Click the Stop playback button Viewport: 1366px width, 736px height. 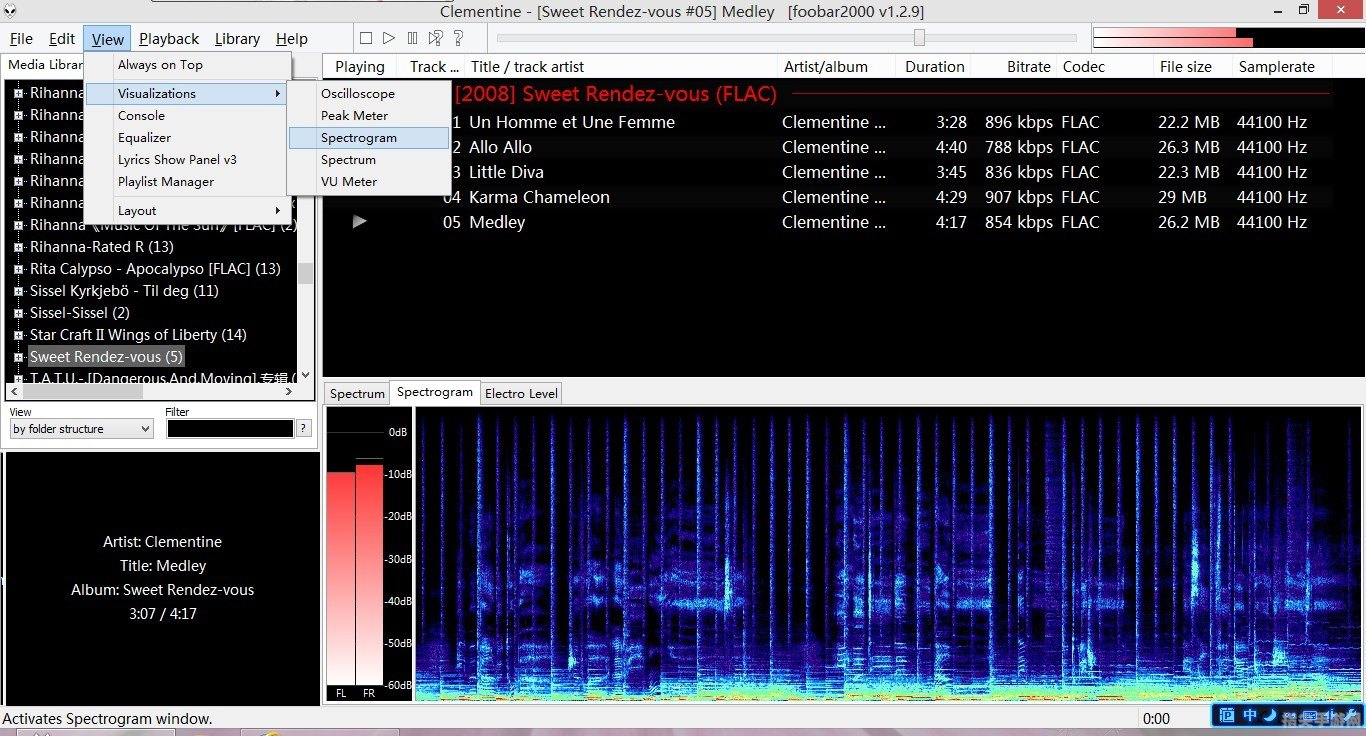(x=366, y=38)
